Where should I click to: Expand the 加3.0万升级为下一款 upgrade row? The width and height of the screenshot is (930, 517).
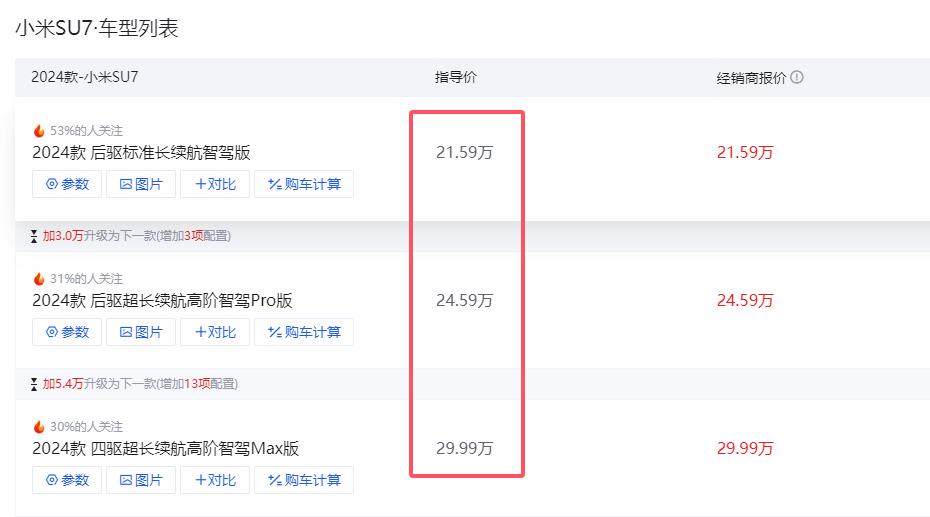[x=131, y=236]
